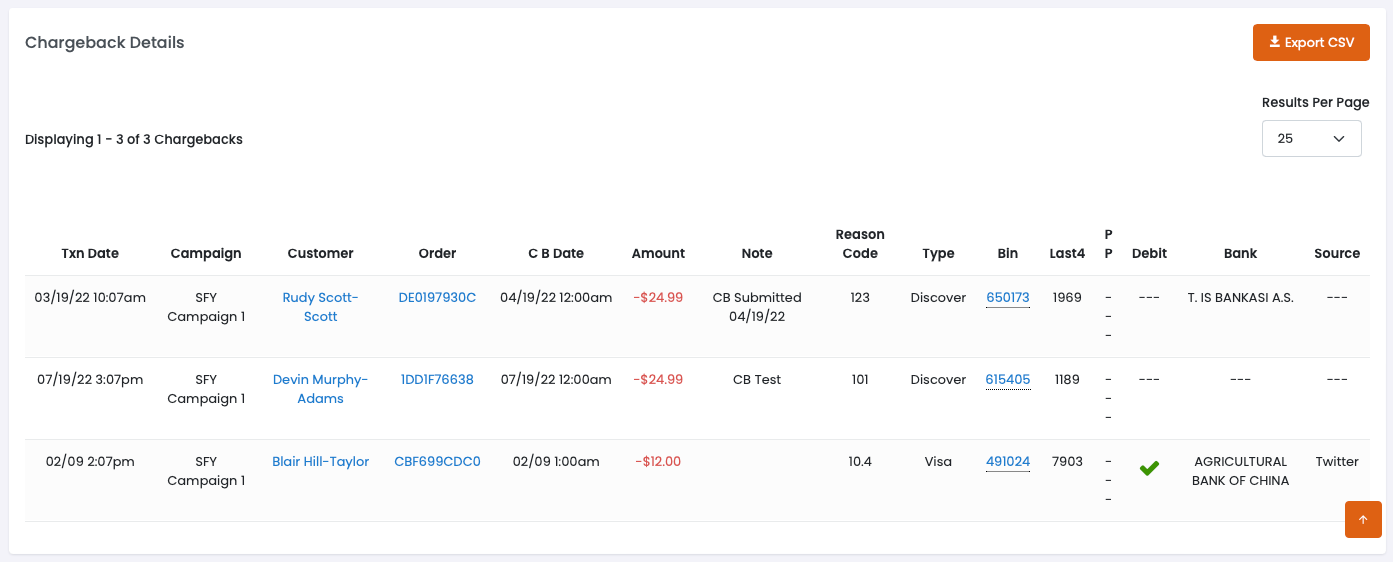
Task: Open customer Blair Hill-Taylor link
Action: [320, 462]
